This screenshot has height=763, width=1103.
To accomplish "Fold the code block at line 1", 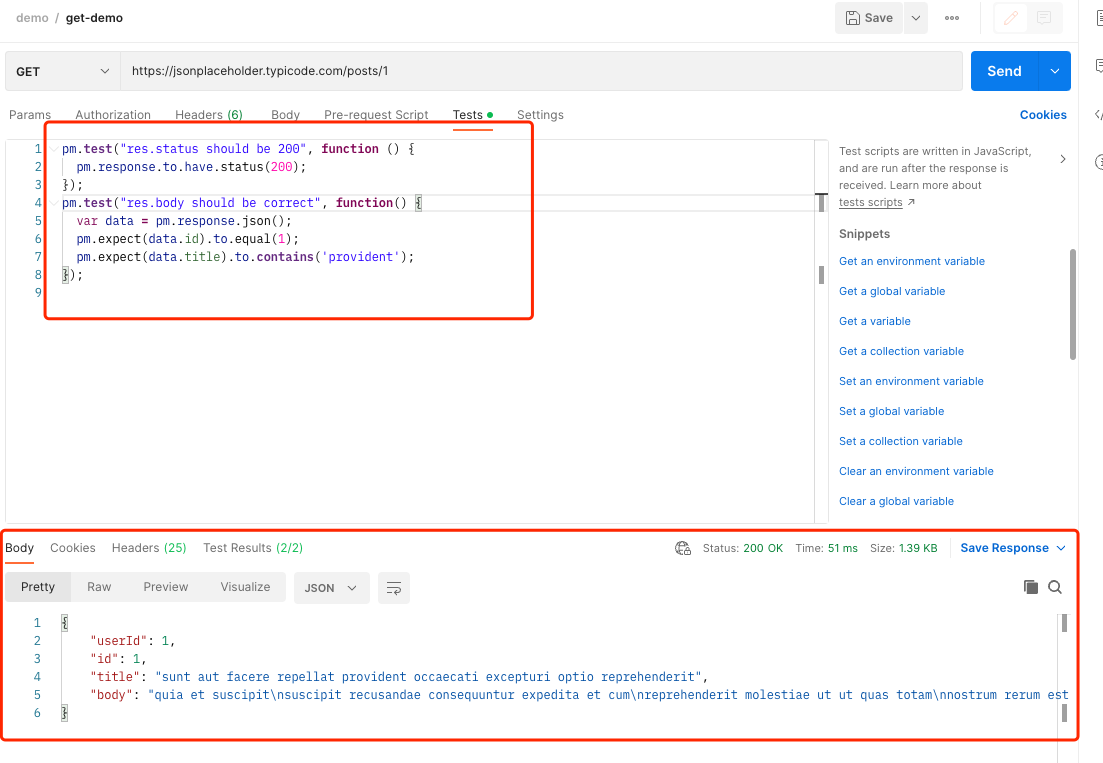I will pyautogui.click(x=53, y=149).
